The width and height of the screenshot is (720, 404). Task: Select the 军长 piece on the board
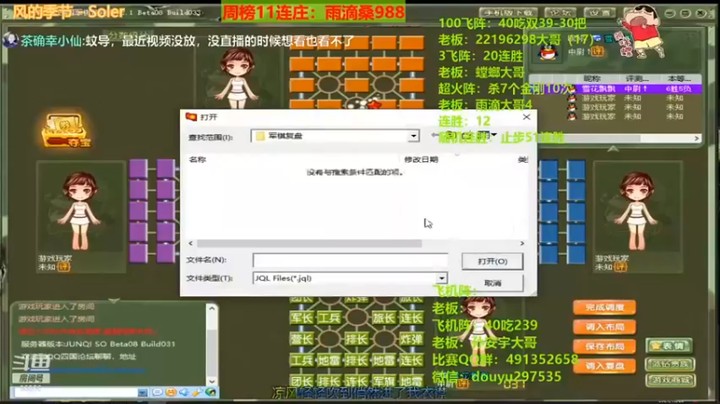click(x=302, y=318)
